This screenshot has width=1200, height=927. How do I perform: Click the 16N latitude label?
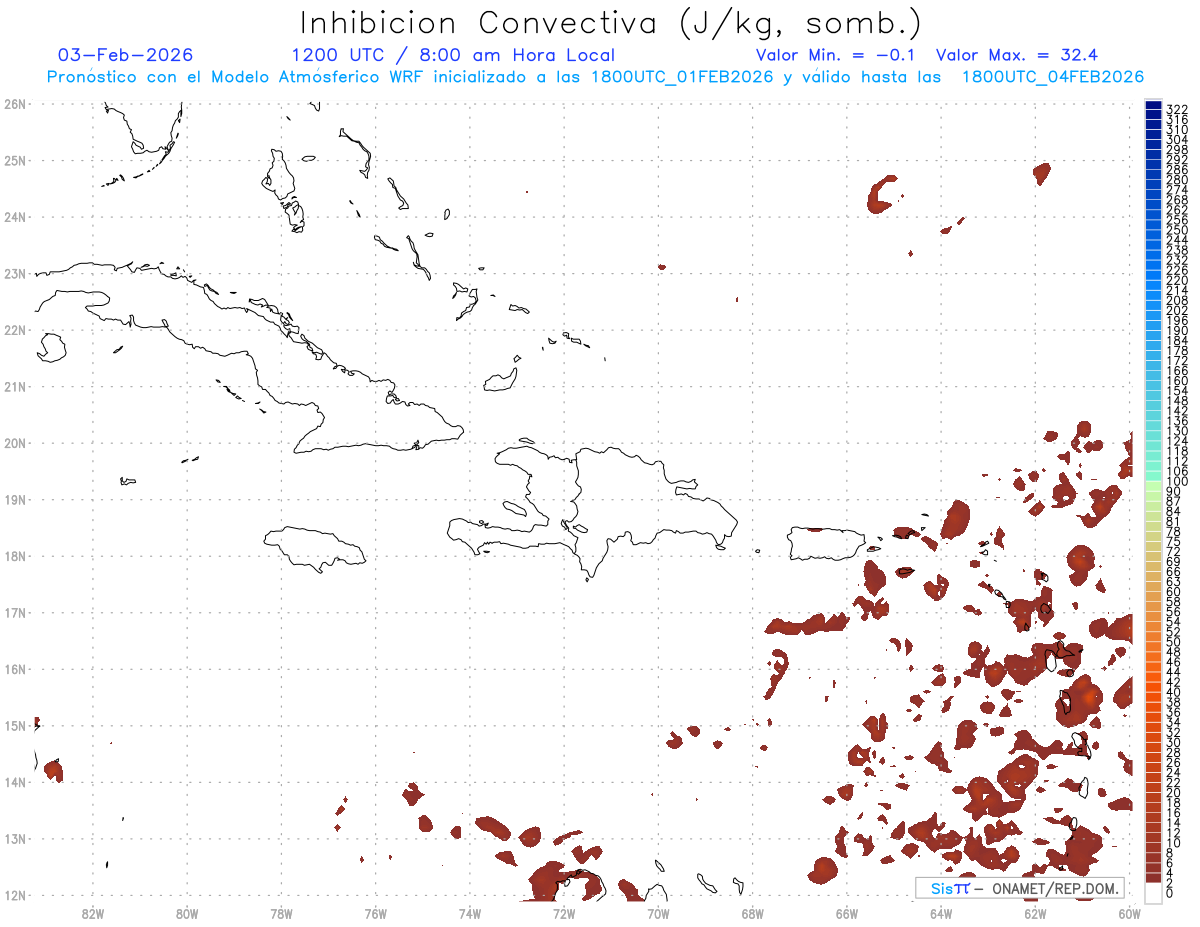(x=15, y=669)
